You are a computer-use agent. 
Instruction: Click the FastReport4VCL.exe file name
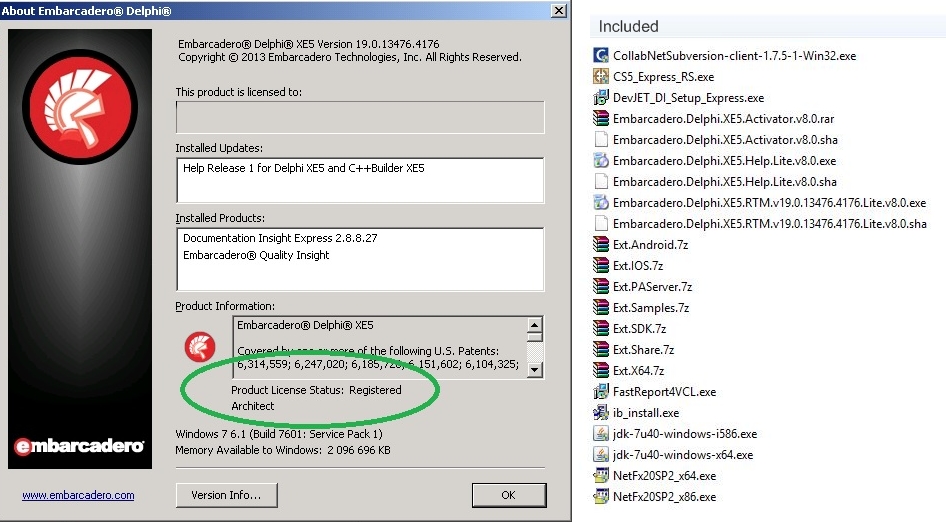664,391
